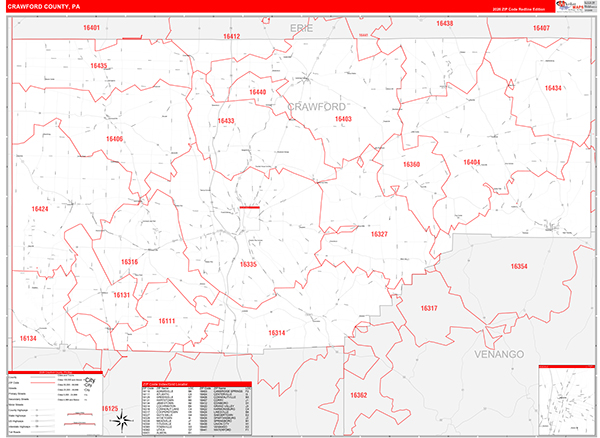Select ZIP code label 16424
Screen dimensions: 600x438
pyautogui.click(x=40, y=209)
